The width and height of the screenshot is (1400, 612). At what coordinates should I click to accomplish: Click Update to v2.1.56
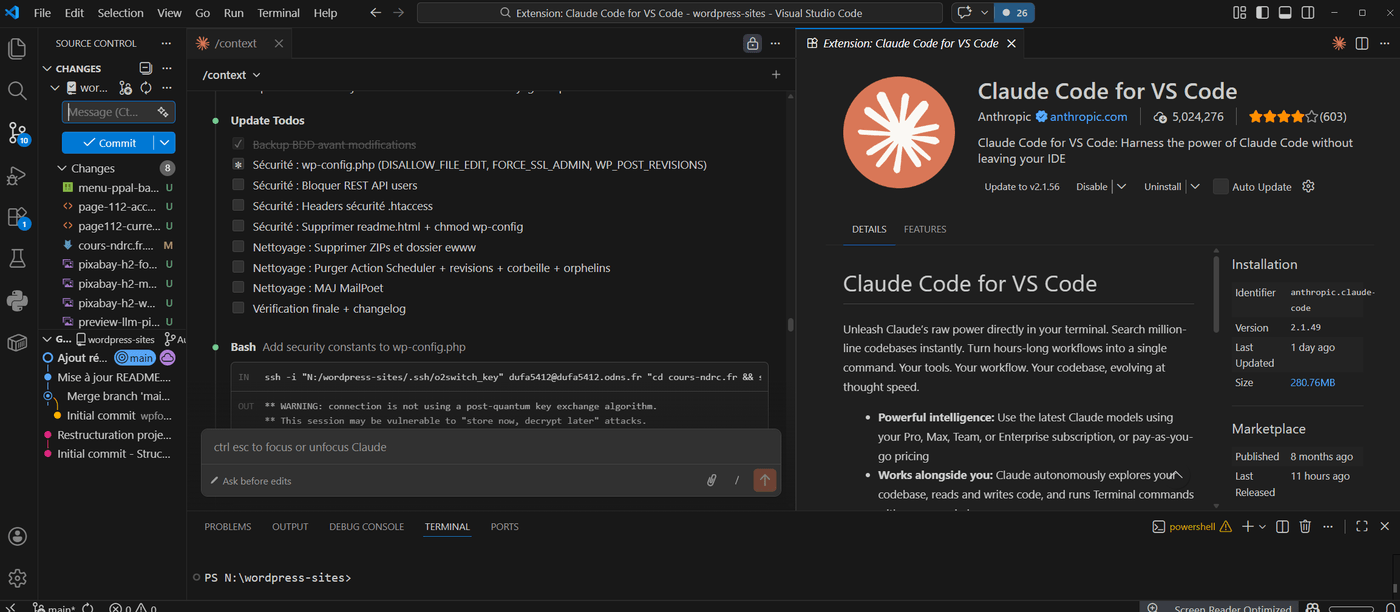click(x=1022, y=186)
